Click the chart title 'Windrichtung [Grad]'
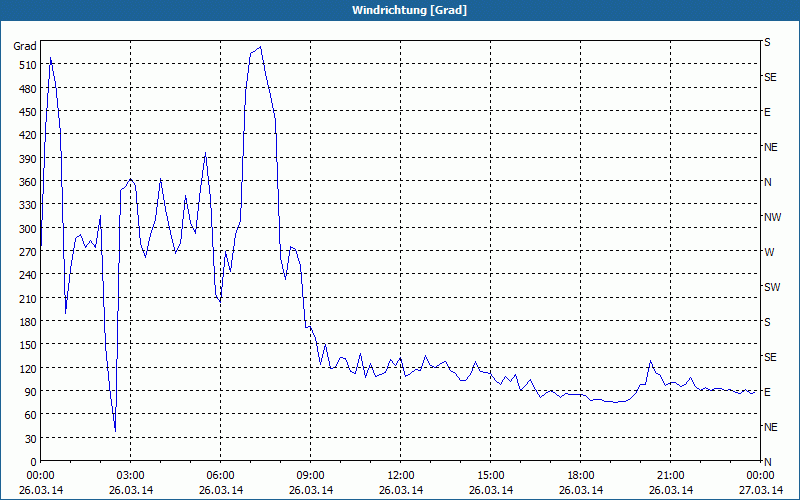Image resolution: width=800 pixels, height=500 pixels. click(409, 10)
